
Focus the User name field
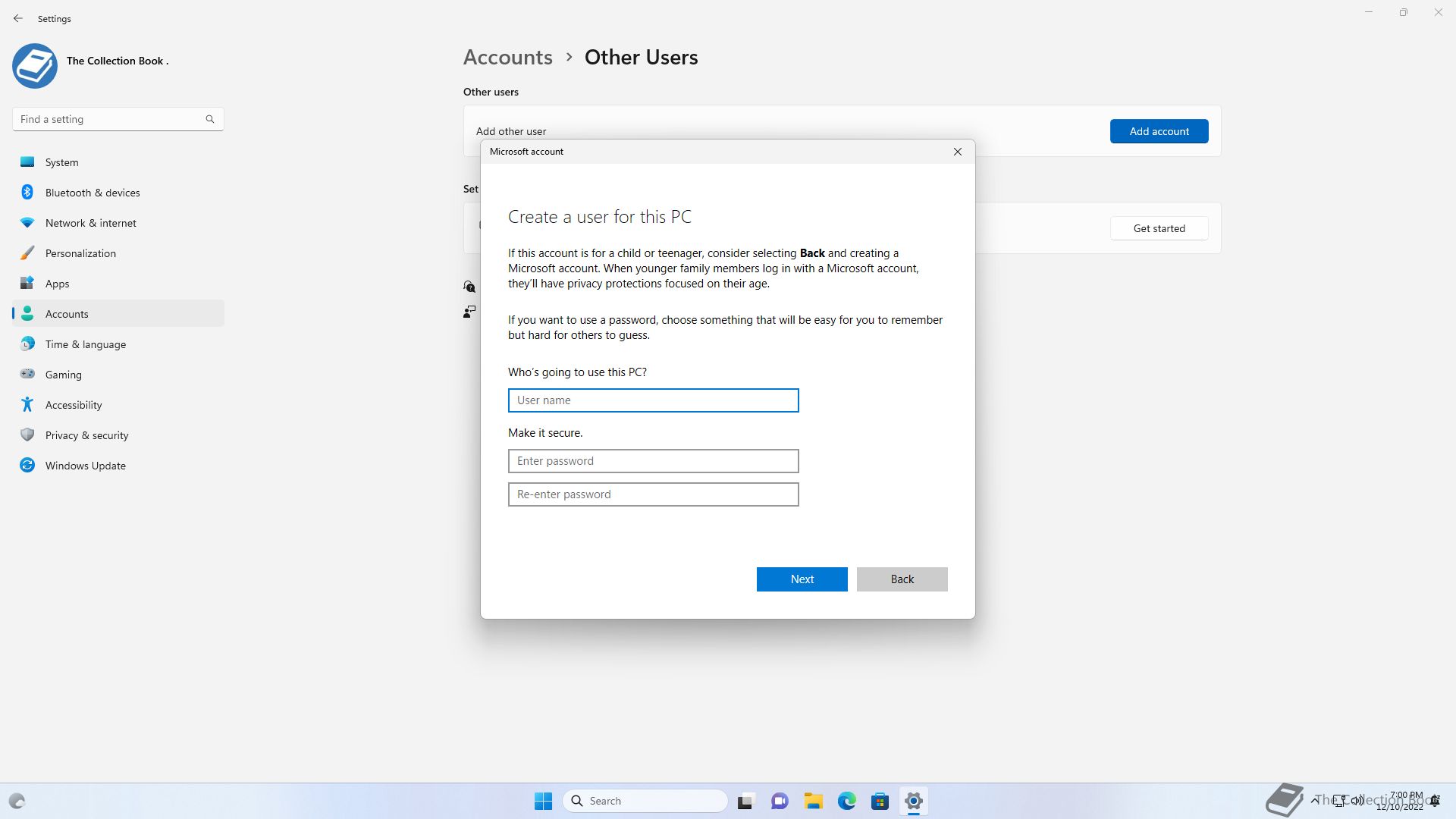pos(653,400)
